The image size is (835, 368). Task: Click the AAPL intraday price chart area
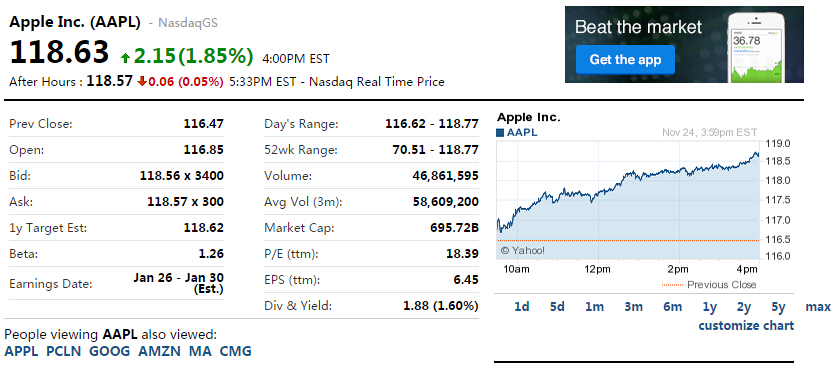coord(627,200)
